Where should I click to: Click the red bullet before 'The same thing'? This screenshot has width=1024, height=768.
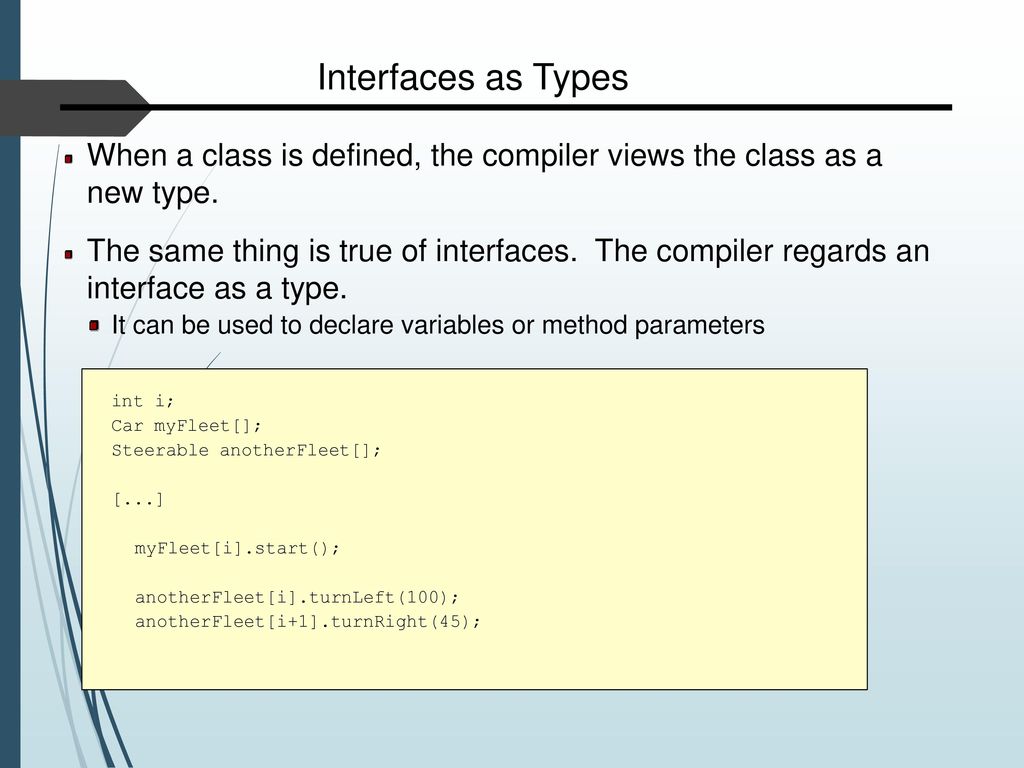[69, 253]
